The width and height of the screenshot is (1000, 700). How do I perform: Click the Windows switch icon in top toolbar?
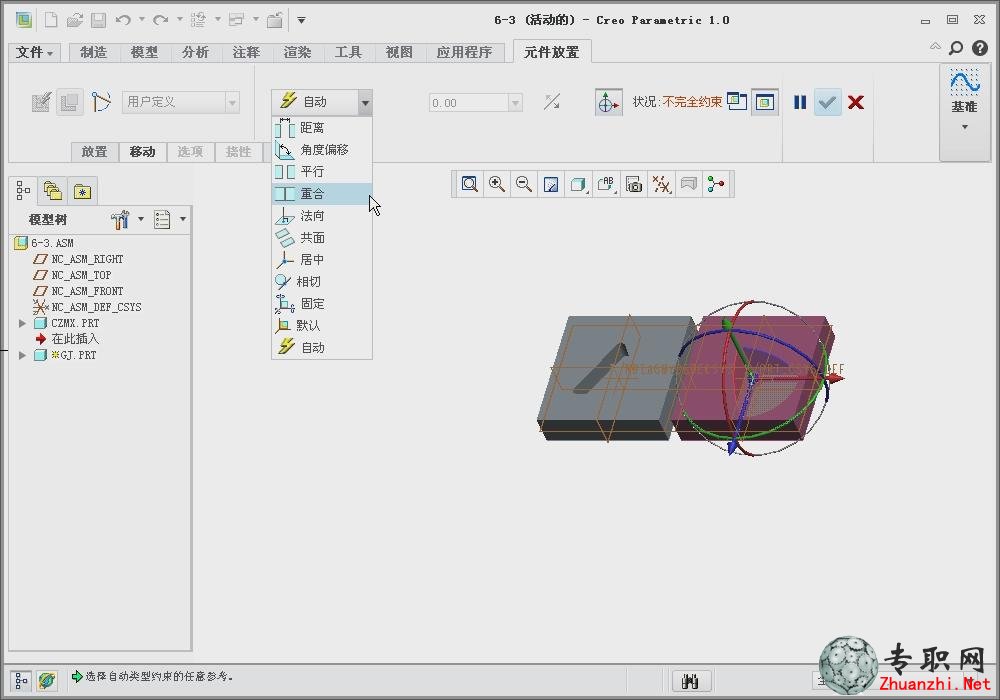click(237, 20)
